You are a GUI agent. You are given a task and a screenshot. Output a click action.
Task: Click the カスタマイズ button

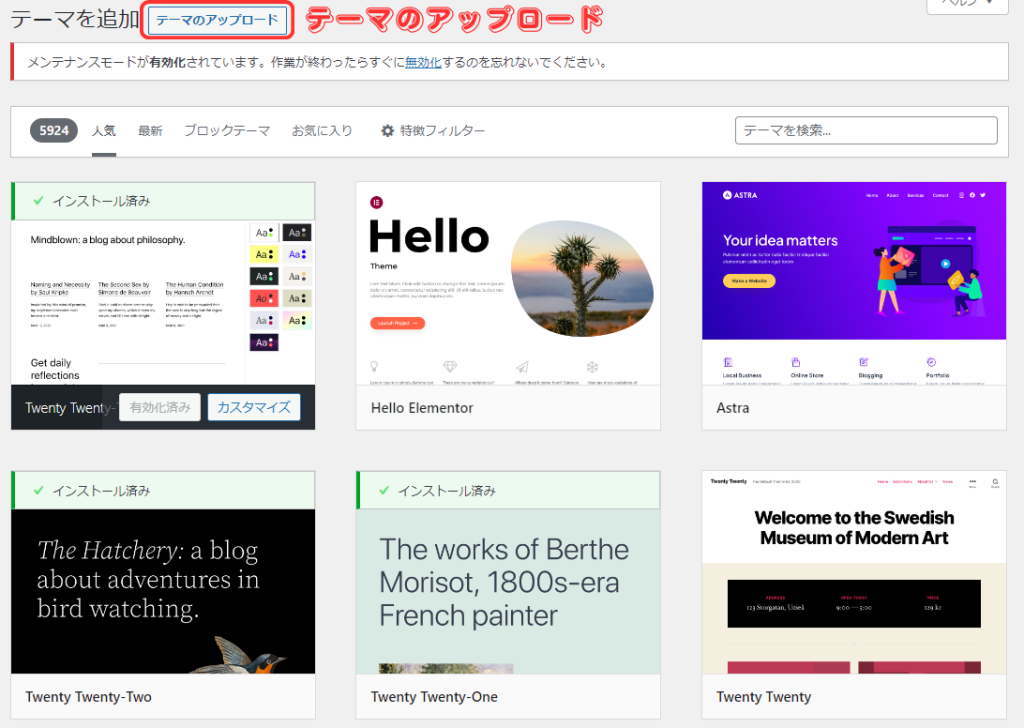point(254,407)
